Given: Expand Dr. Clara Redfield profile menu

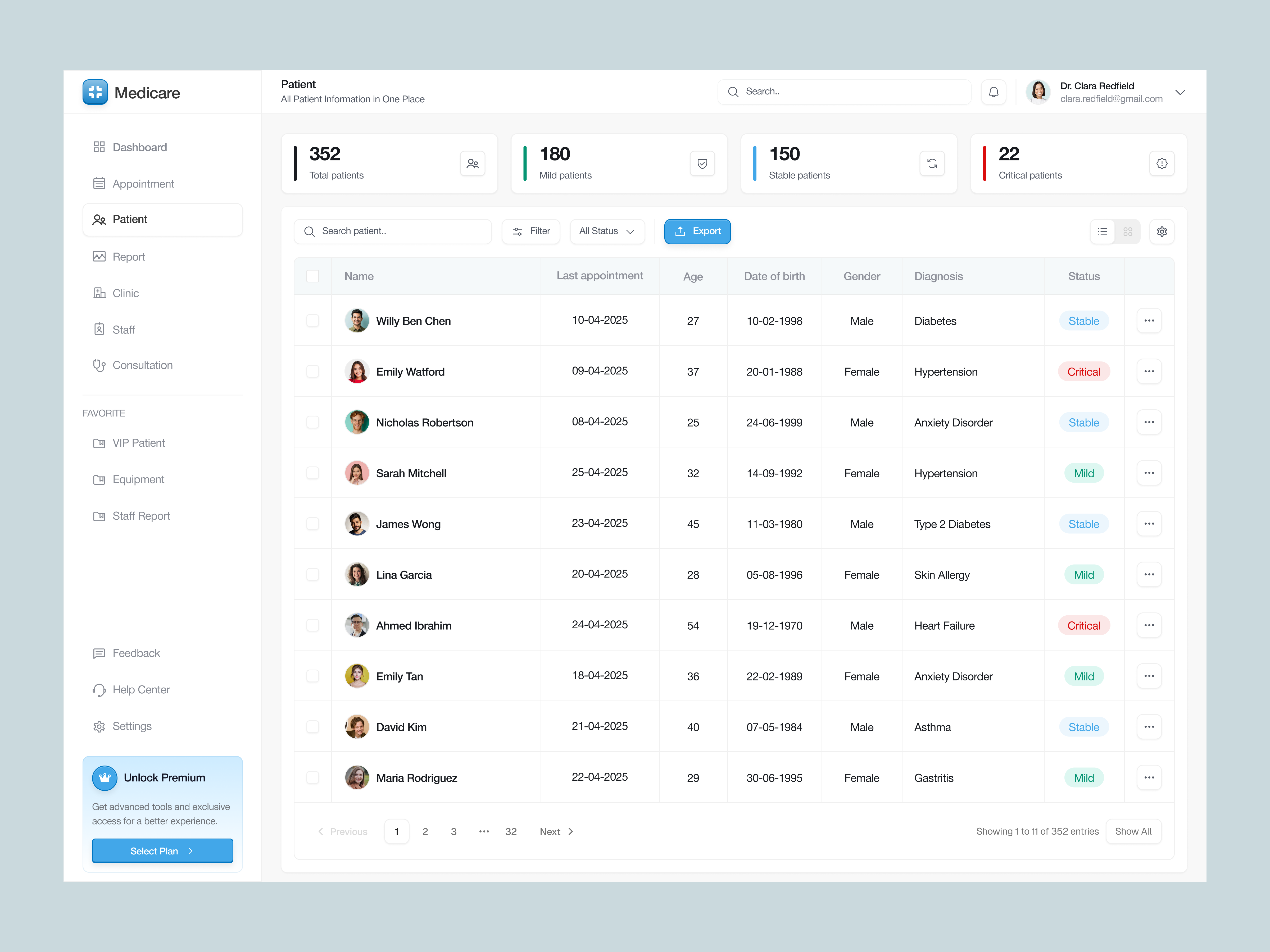Looking at the screenshot, I should click(1180, 92).
